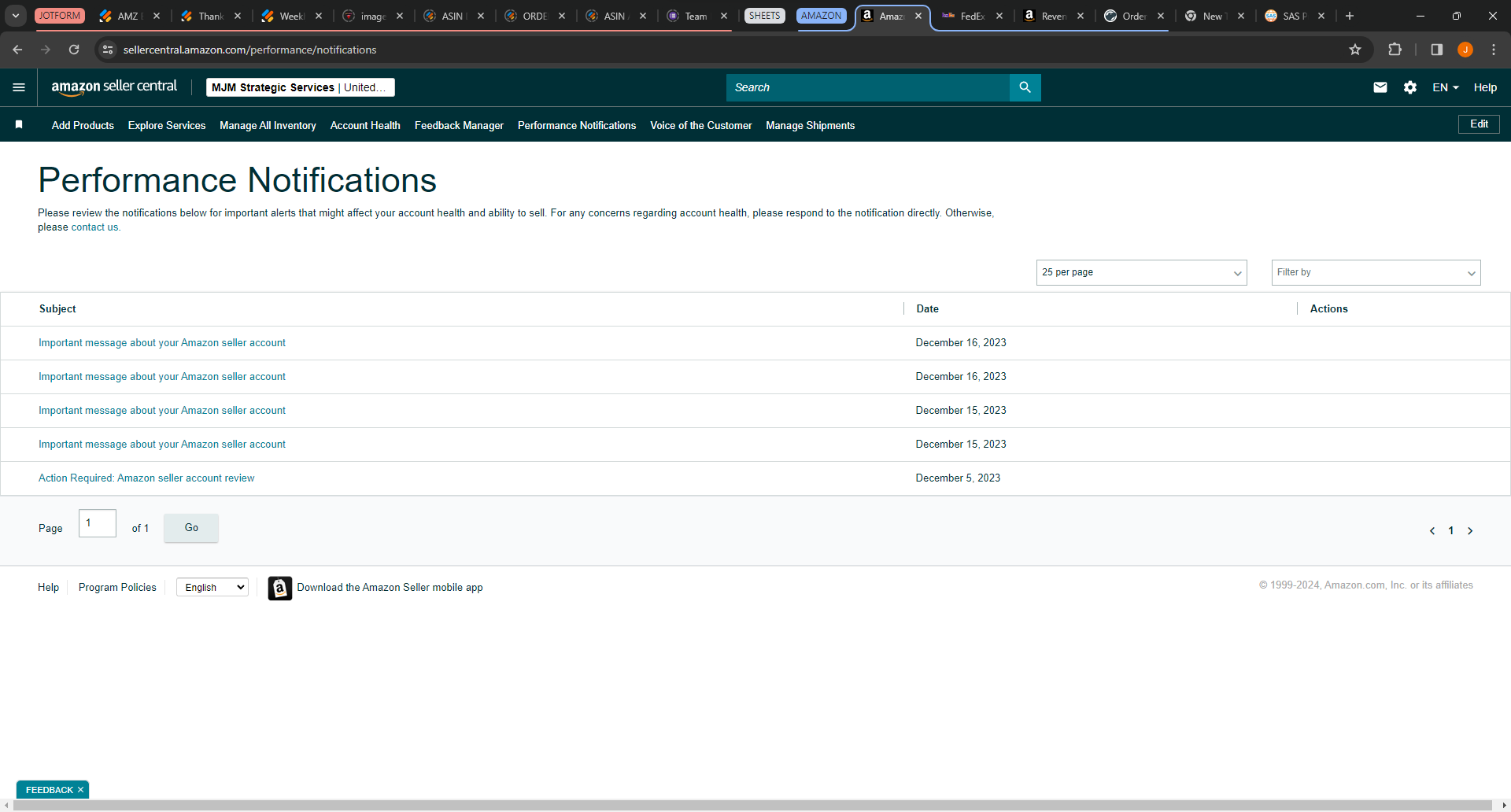The width and height of the screenshot is (1511, 812).
Task: Open the Help link in header
Action: pyautogui.click(x=1485, y=87)
